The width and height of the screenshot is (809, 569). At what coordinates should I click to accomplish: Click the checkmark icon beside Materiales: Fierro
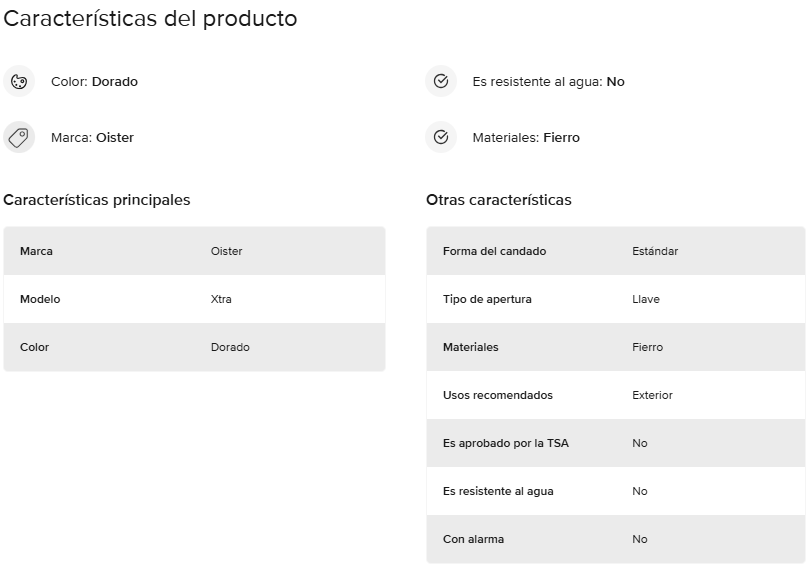pos(441,138)
